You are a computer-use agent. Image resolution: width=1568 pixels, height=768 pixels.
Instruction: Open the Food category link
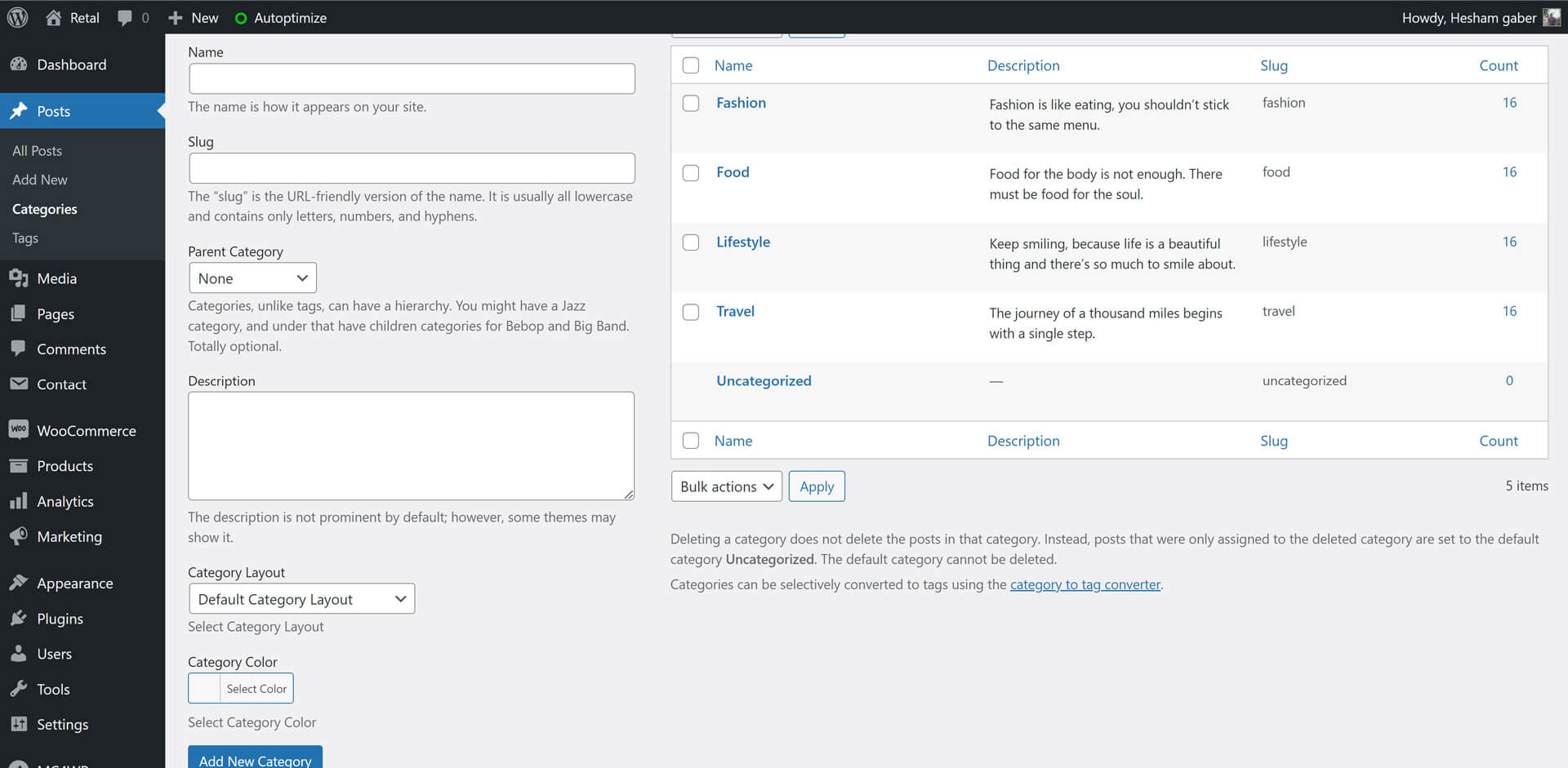click(733, 172)
